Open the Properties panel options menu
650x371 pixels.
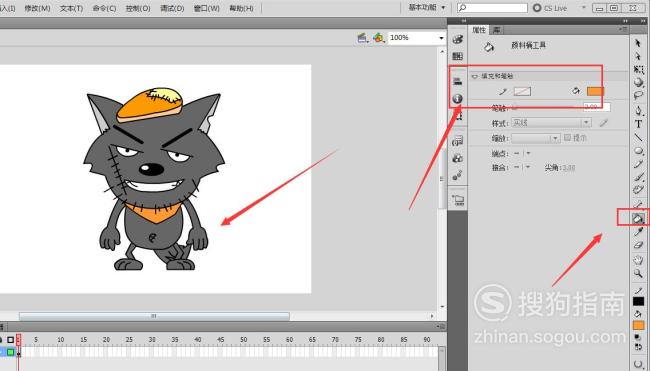pos(623,29)
